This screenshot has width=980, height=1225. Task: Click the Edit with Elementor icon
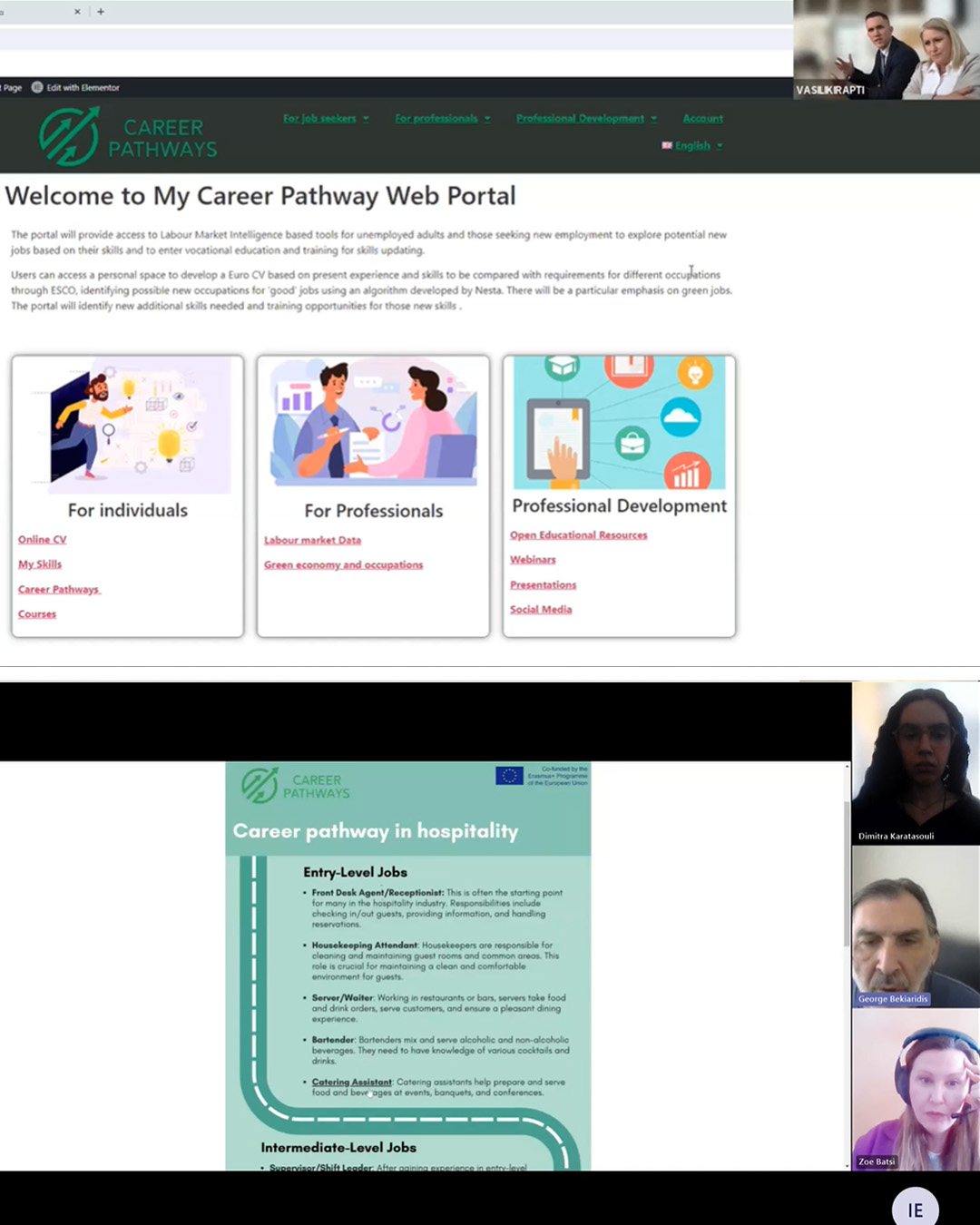(37, 87)
